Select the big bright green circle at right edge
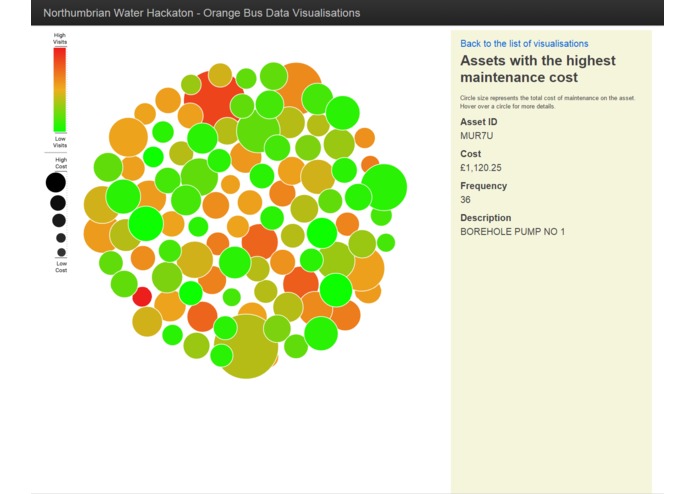Viewport: 695px width, 494px height. click(384, 187)
